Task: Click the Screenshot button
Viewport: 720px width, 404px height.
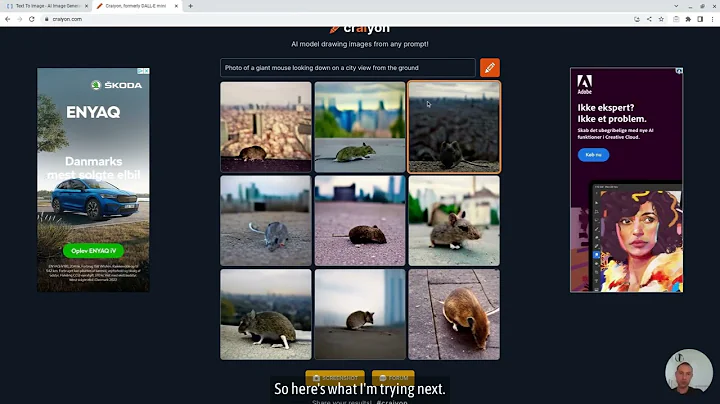Action: point(335,377)
